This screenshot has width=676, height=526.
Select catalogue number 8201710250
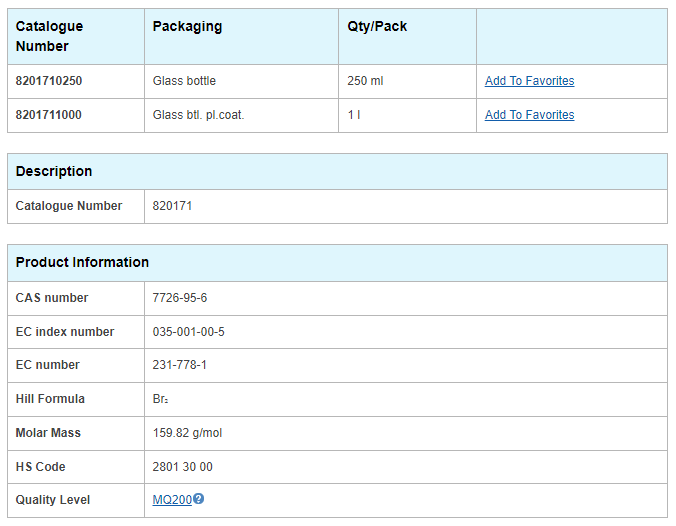click(49, 81)
